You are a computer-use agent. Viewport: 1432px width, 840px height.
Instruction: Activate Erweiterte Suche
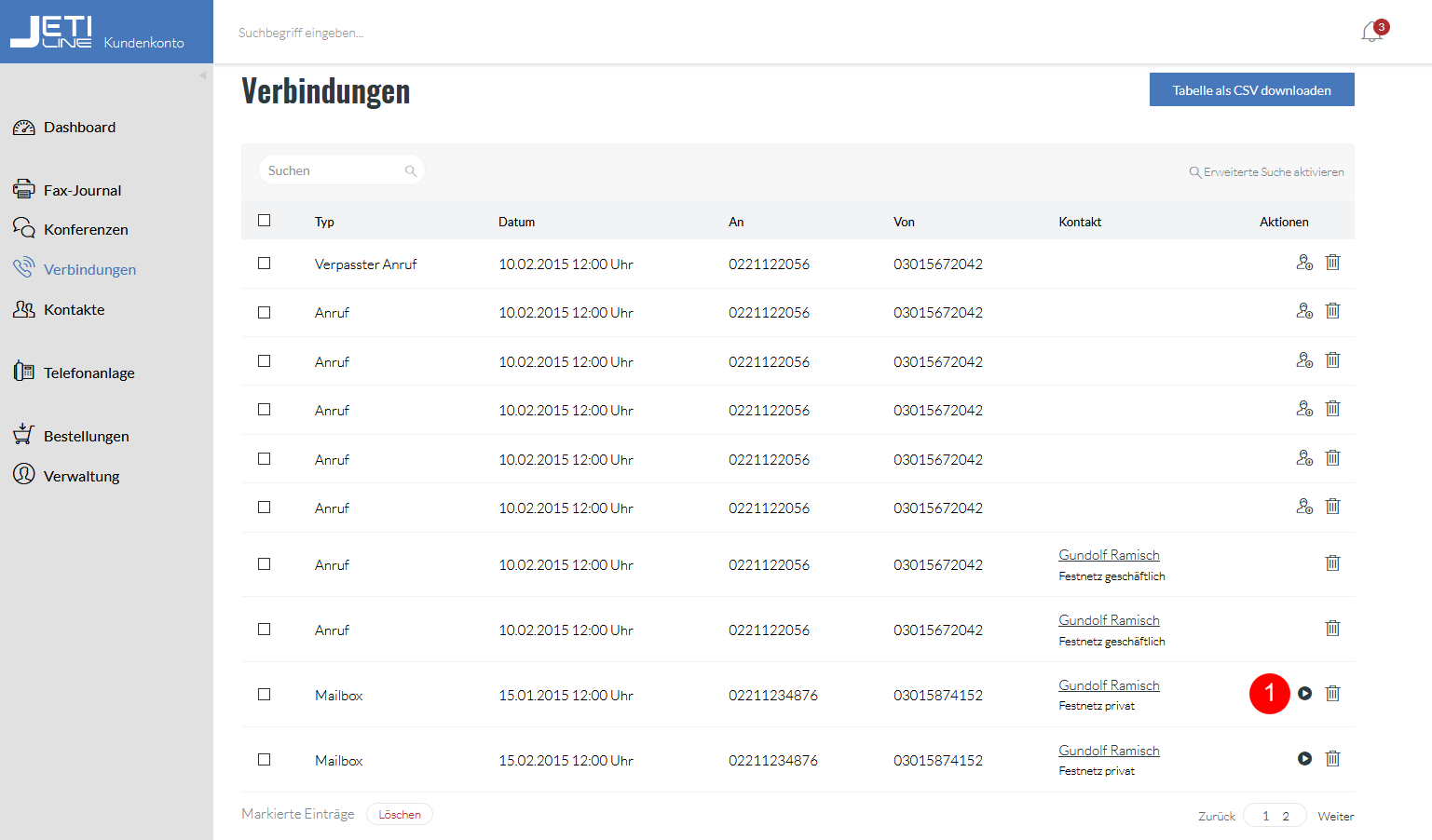(x=1266, y=172)
